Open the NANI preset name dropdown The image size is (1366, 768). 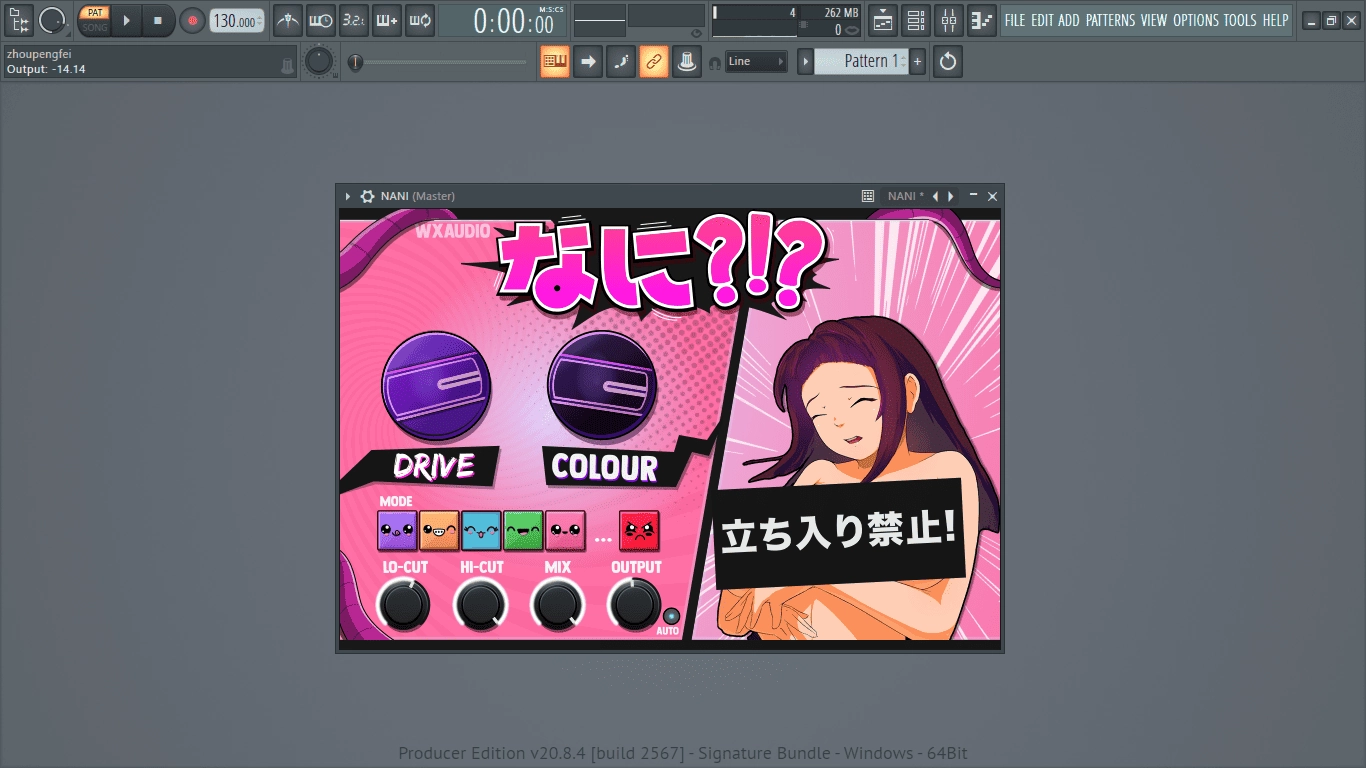[906, 196]
